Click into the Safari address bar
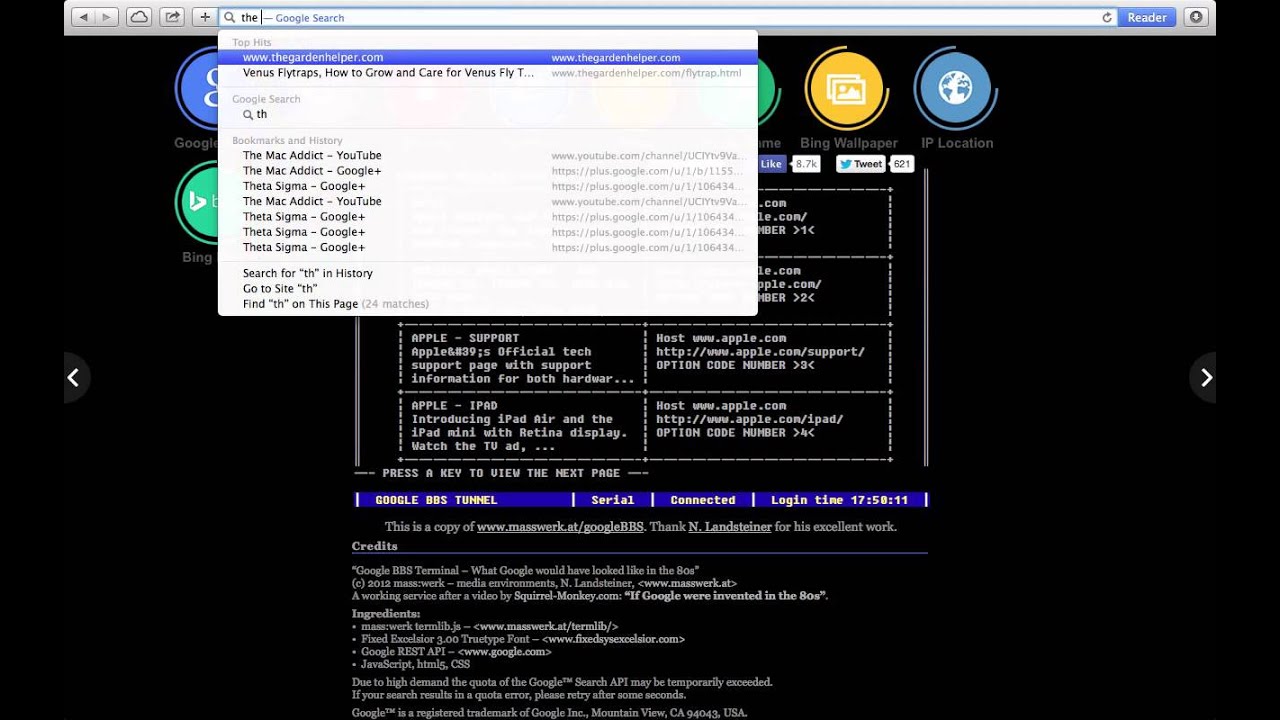The height and width of the screenshot is (720, 1280). click(668, 17)
